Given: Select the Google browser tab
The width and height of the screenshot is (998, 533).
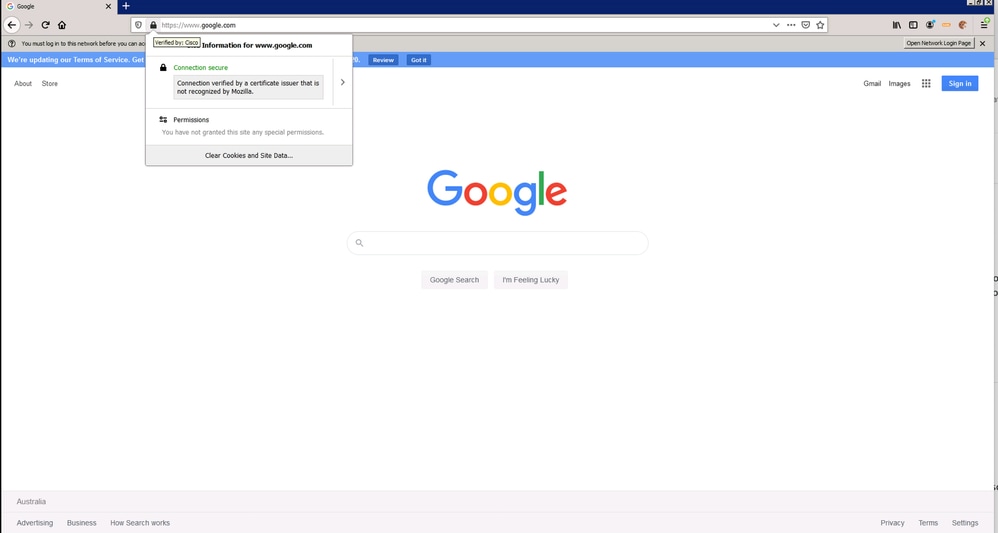Looking at the screenshot, I should (59, 6).
